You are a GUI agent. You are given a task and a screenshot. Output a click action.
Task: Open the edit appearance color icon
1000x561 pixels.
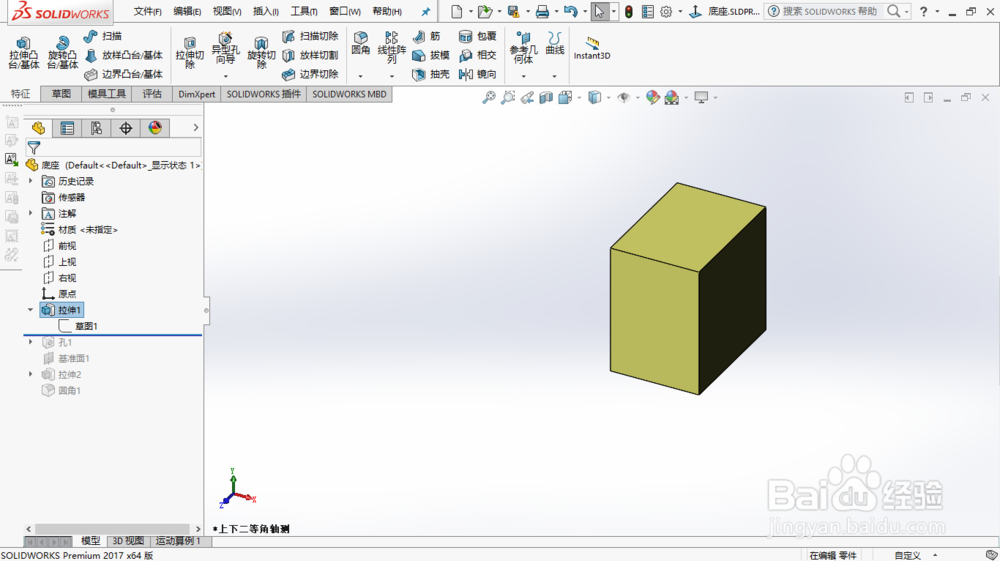pos(652,98)
